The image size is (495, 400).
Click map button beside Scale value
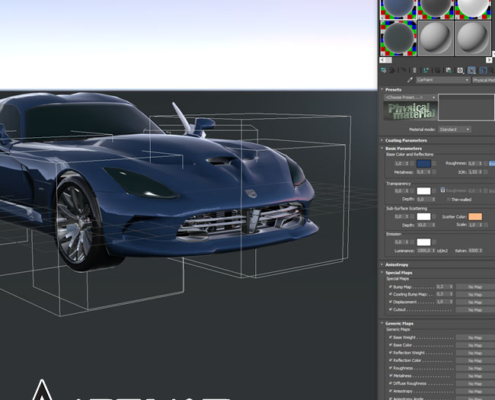tap(486, 225)
